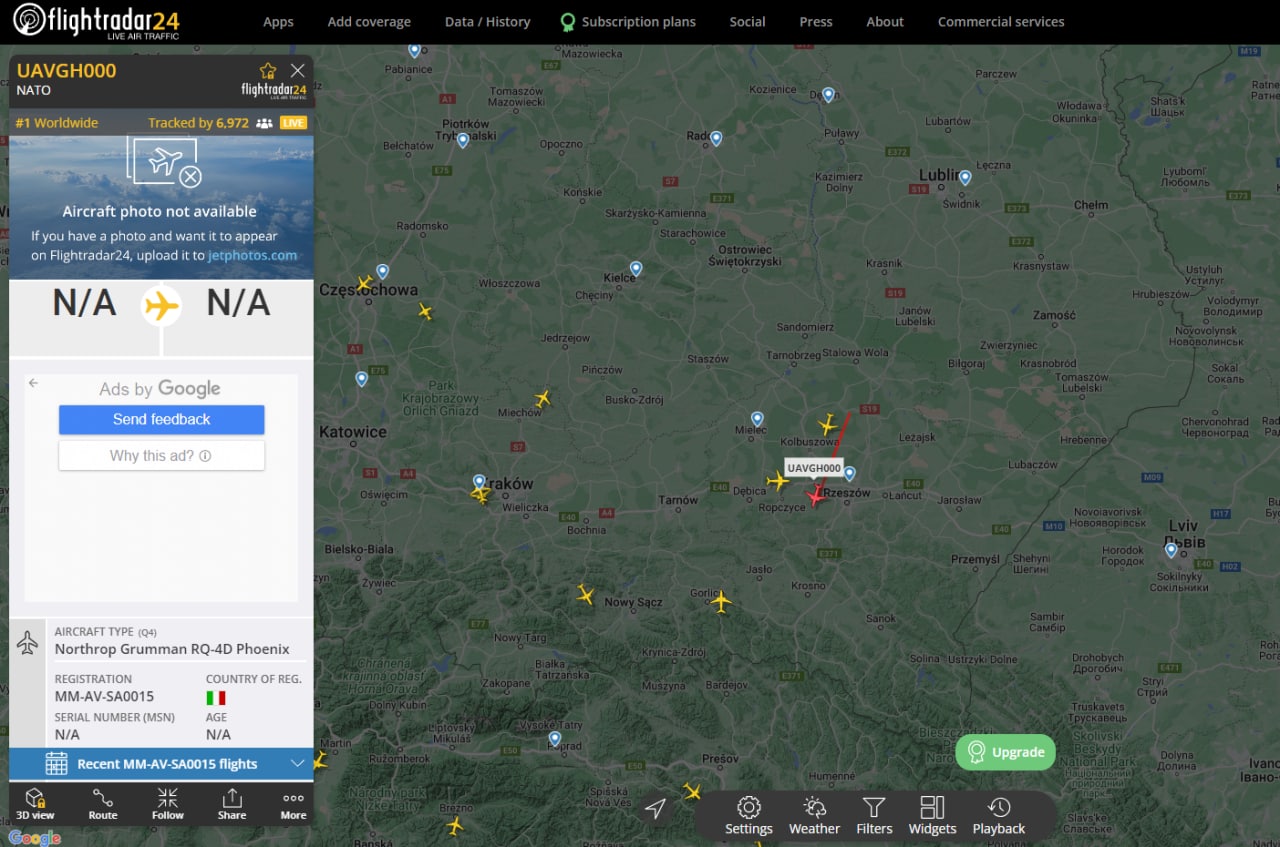This screenshot has height=847, width=1280.
Task: Open the Weather overlay options
Action: pos(815,816)
